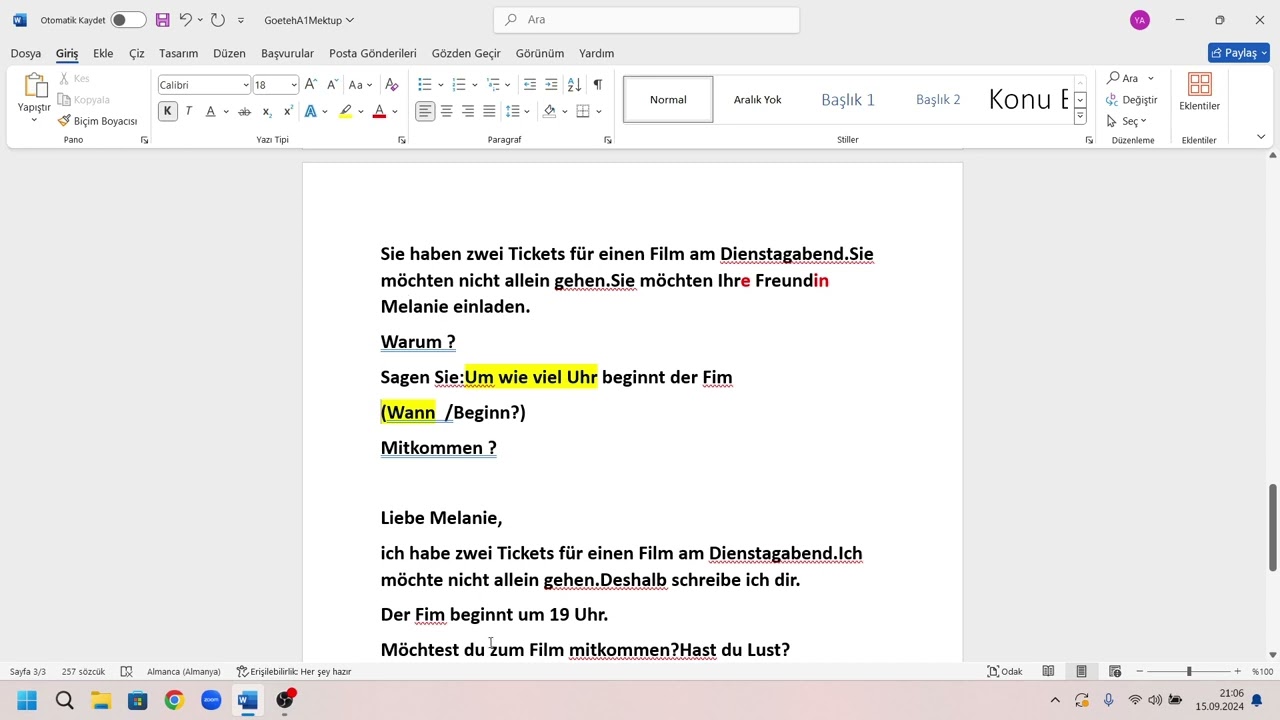Toggle paragraph marks visibility
The image size is (1280, 720).
pos(597,85)
